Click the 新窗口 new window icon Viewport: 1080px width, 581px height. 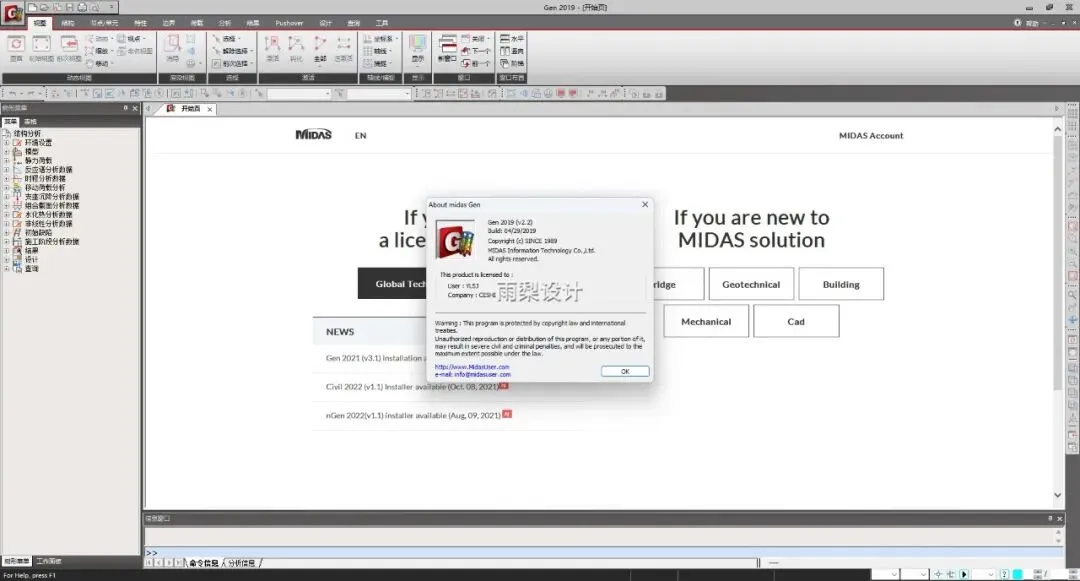[448, 48]
